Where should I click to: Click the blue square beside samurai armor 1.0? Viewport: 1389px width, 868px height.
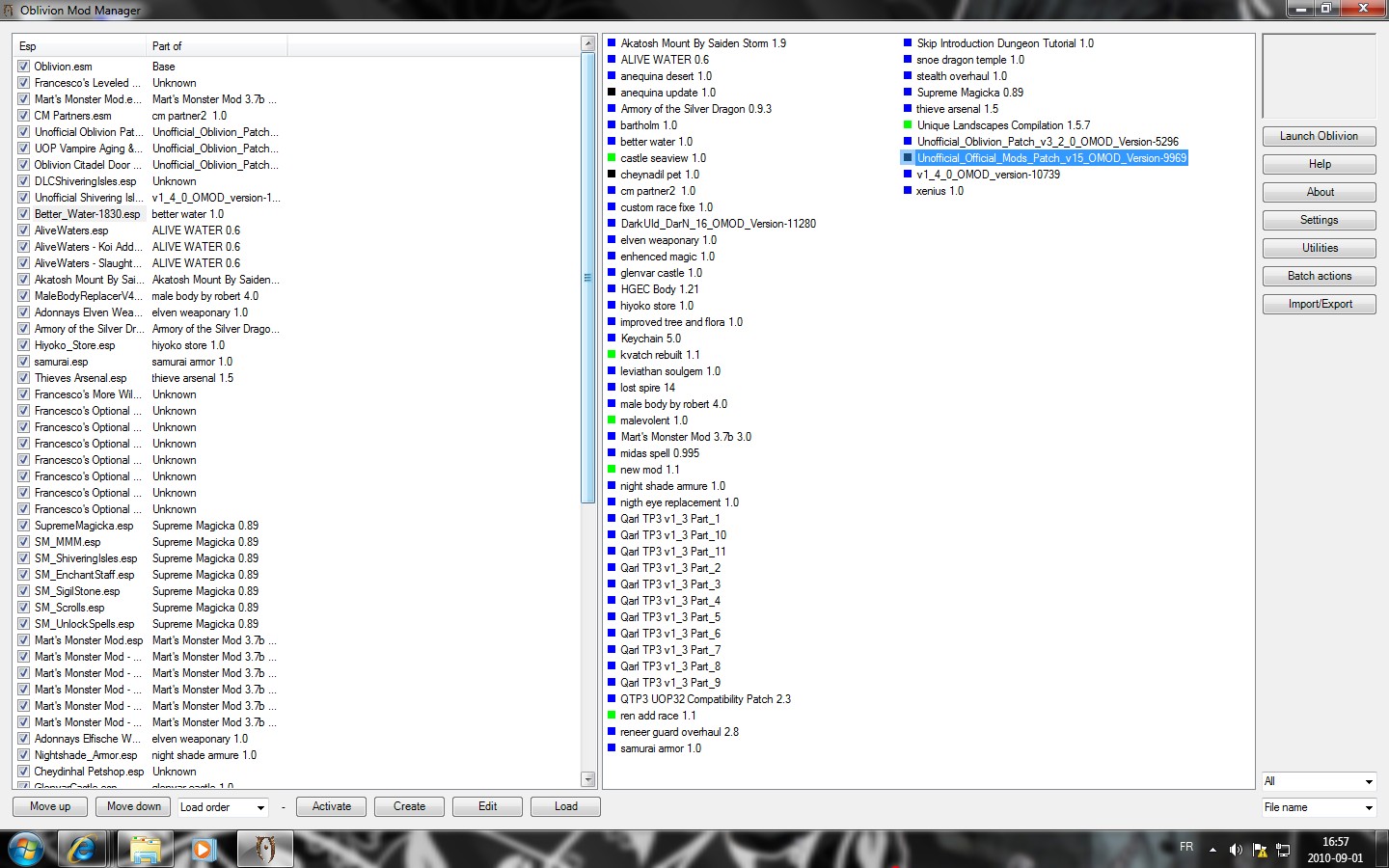point(612,748)
